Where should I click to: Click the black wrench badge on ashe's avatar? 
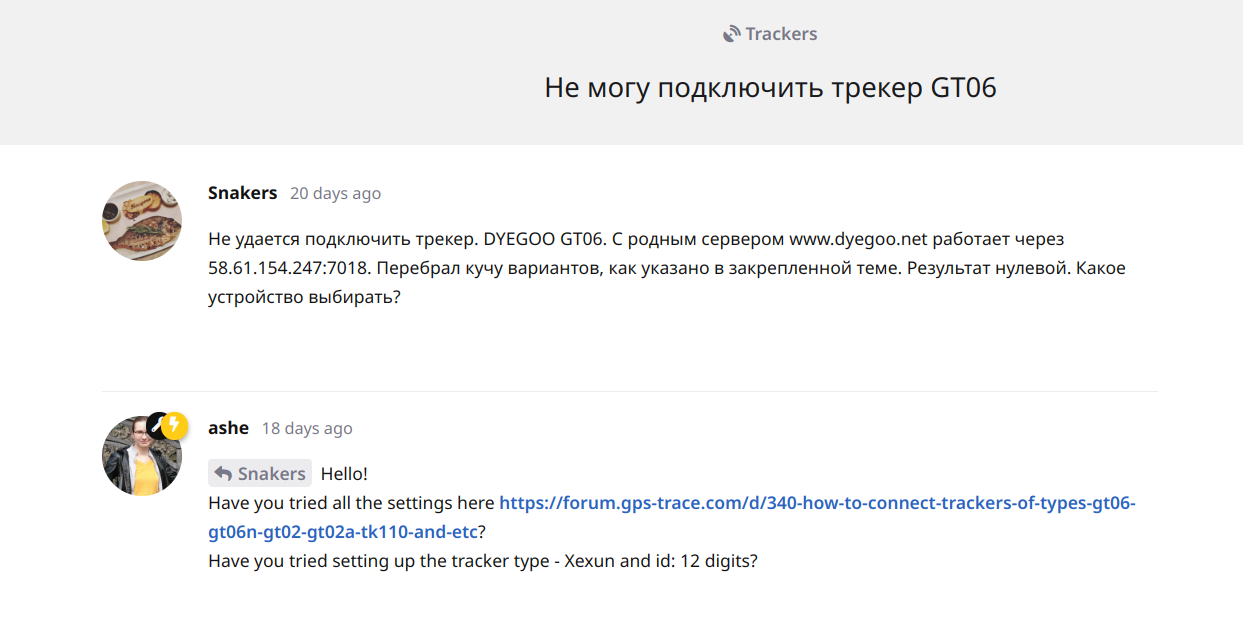(x=156, y=424)
